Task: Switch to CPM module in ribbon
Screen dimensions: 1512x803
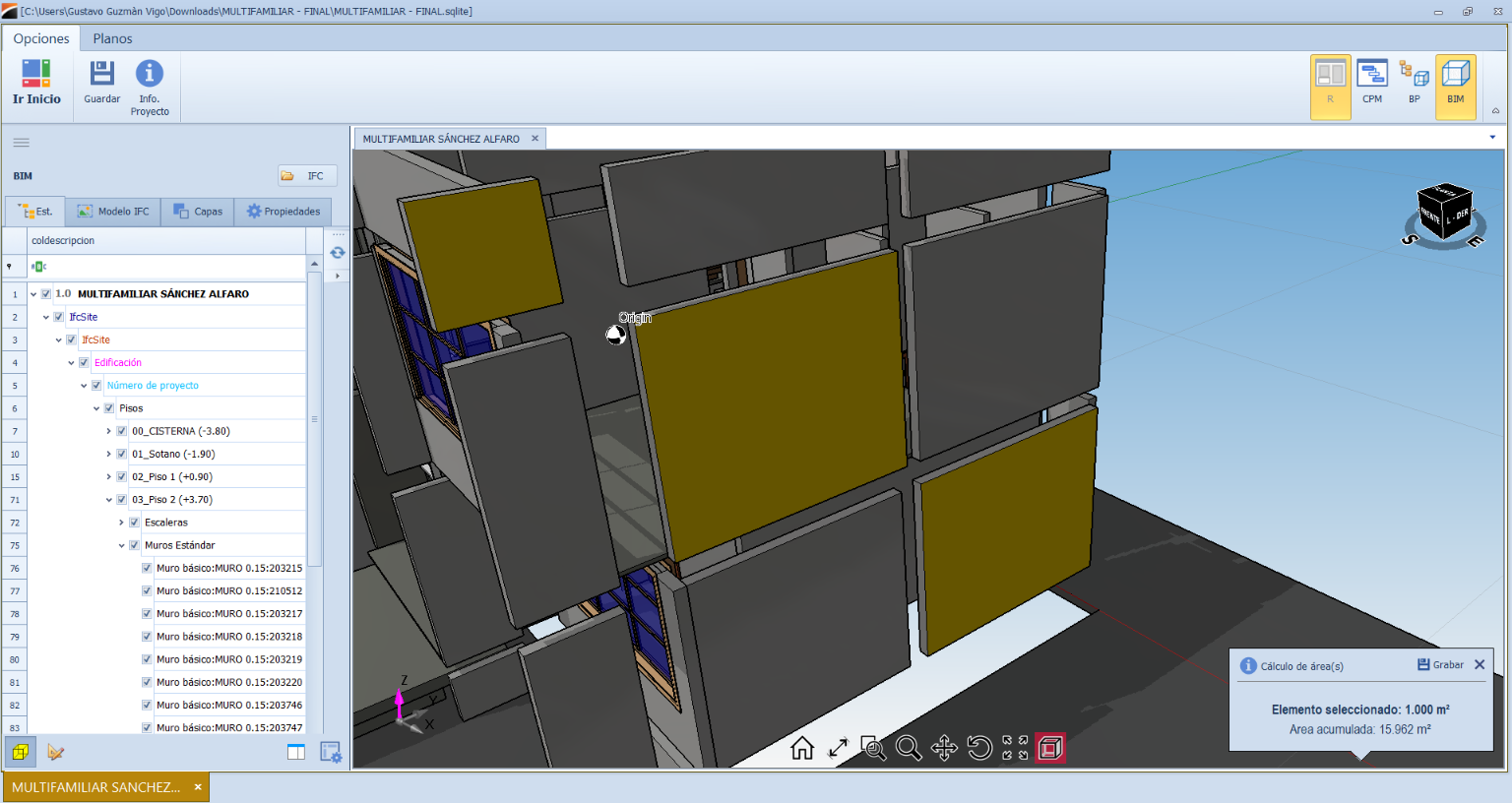Action: (x=1371, y=81)
